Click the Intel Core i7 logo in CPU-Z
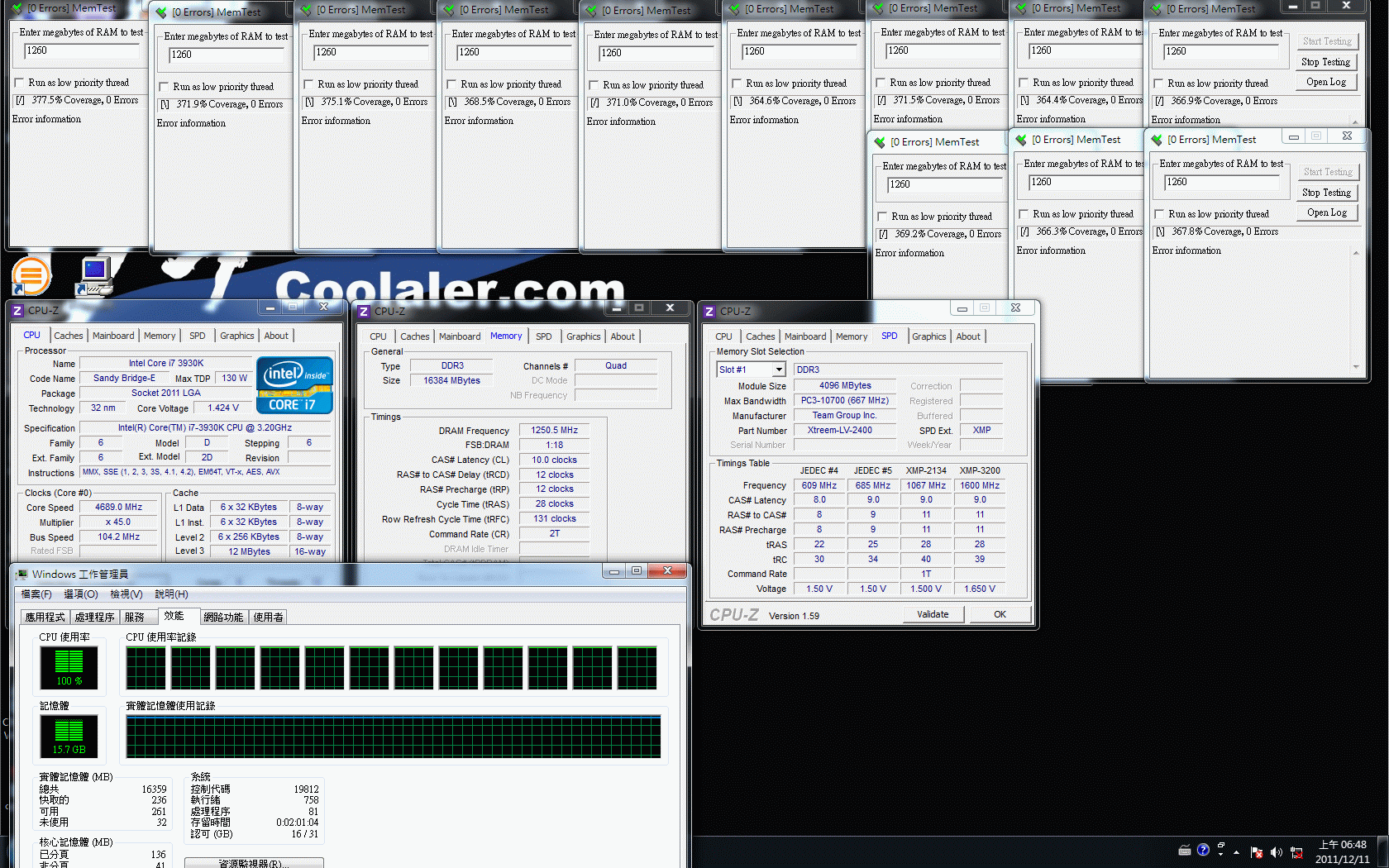 (295, 385)
